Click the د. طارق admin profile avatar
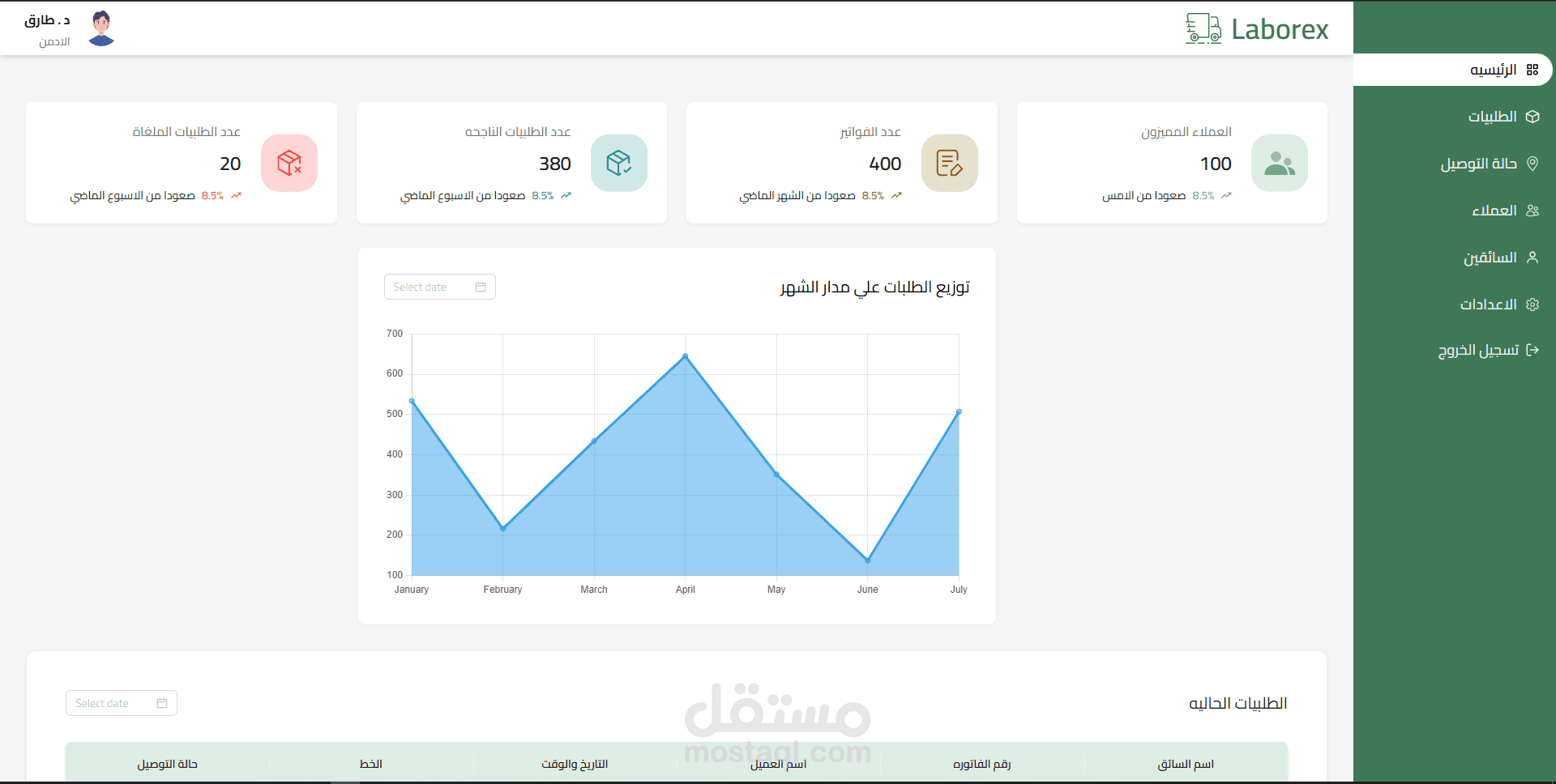 click(x=100, y=28)
